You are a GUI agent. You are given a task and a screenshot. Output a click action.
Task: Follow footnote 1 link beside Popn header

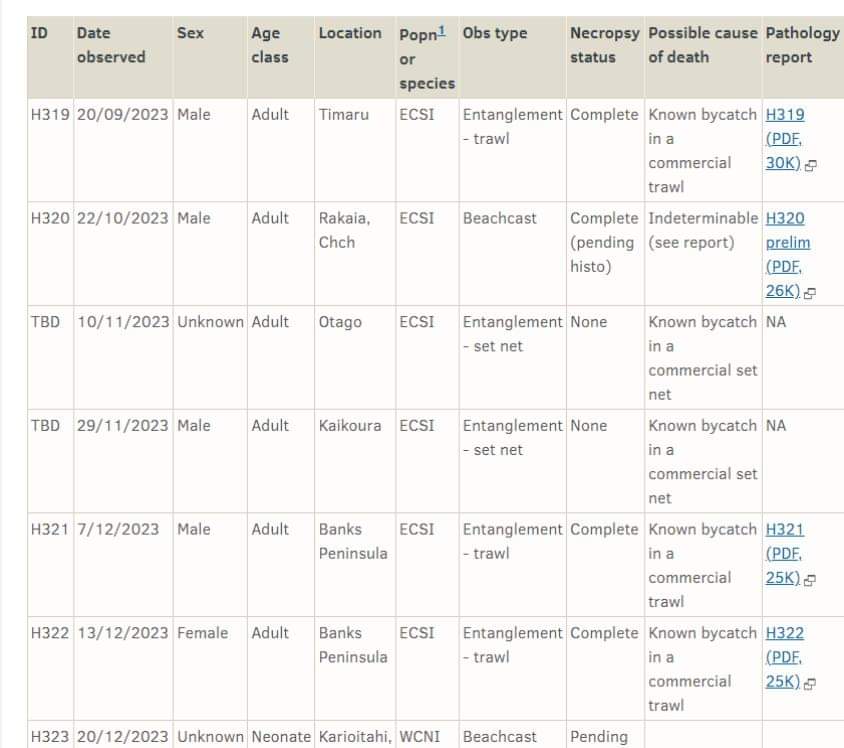point(441,31)
